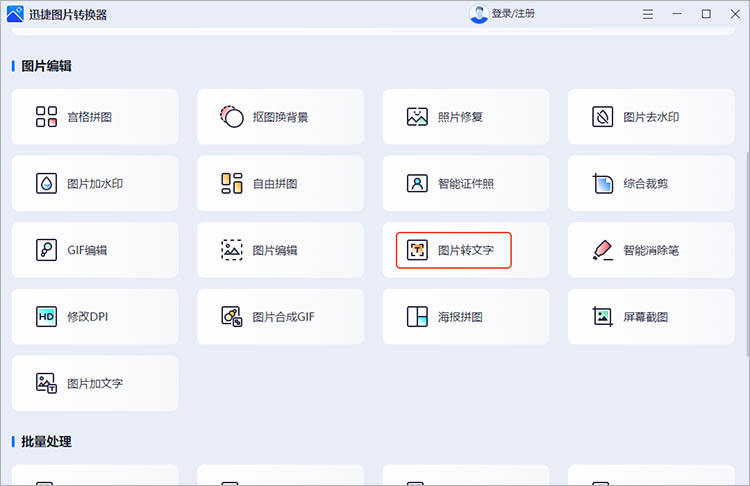Viewport: 750px width, 486px height.
Task: Click the 登录/注册 login link
Action: (x=513, y=13)
